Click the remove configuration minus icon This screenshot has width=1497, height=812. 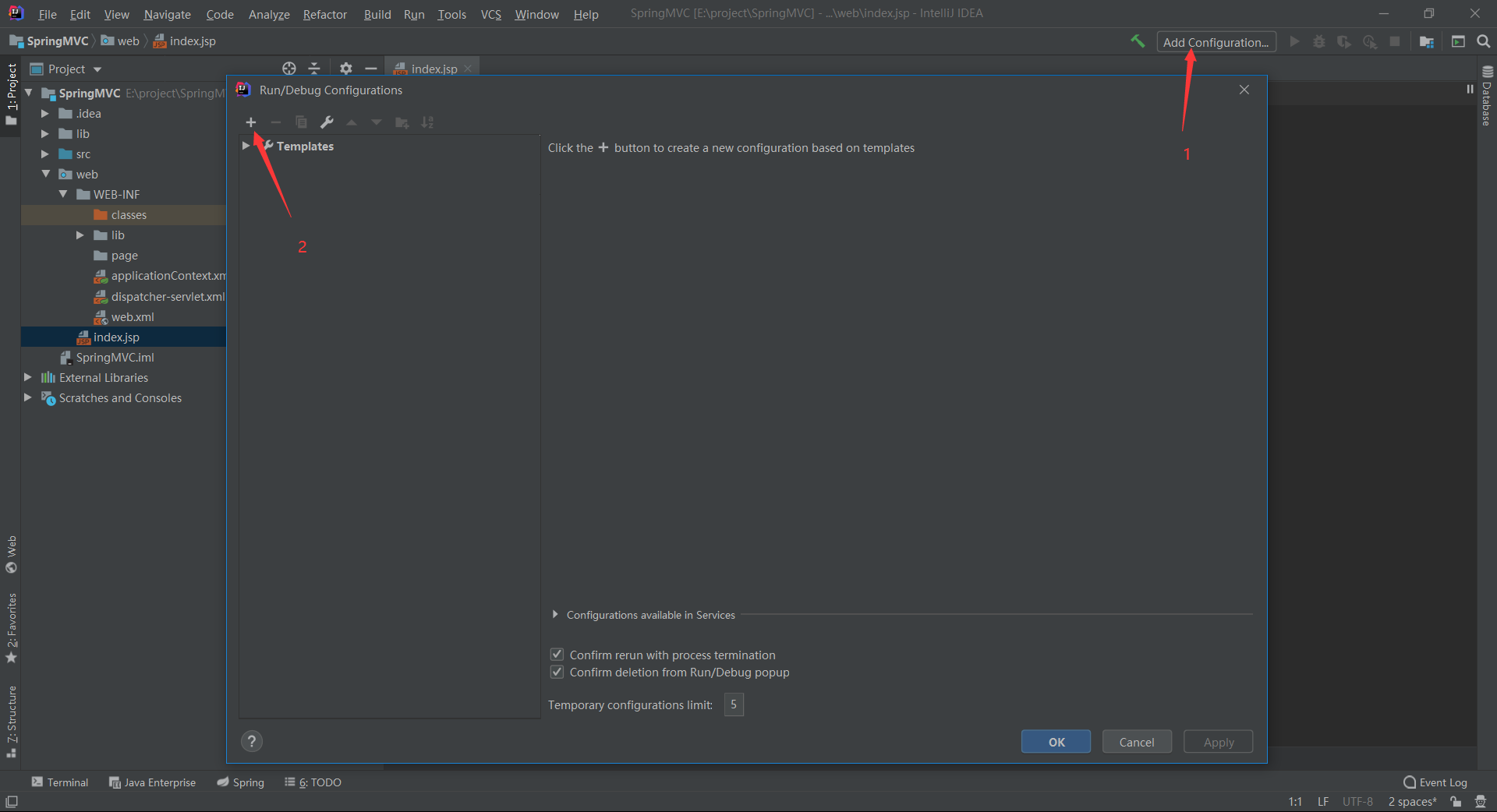click(276, 122)
